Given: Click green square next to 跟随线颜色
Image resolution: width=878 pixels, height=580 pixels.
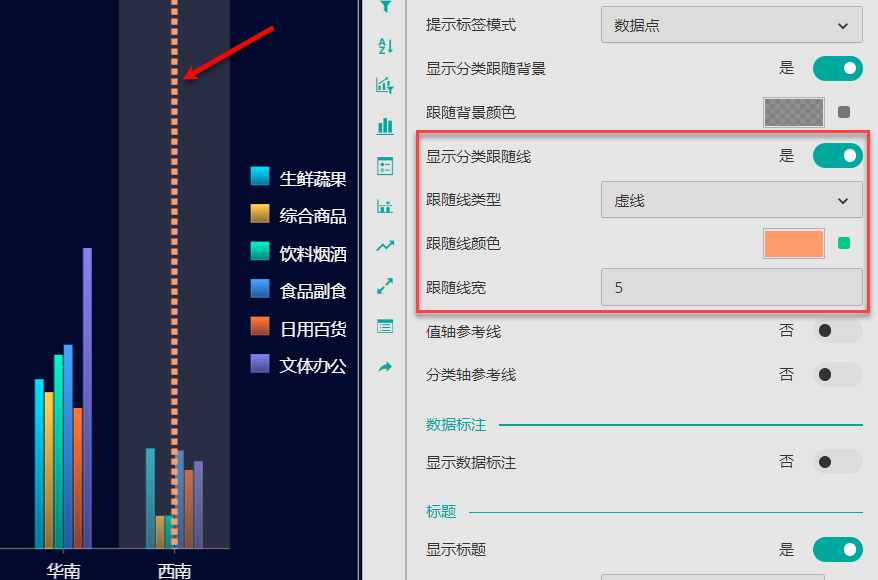Looking at the screenshot, I should point(844,243).
